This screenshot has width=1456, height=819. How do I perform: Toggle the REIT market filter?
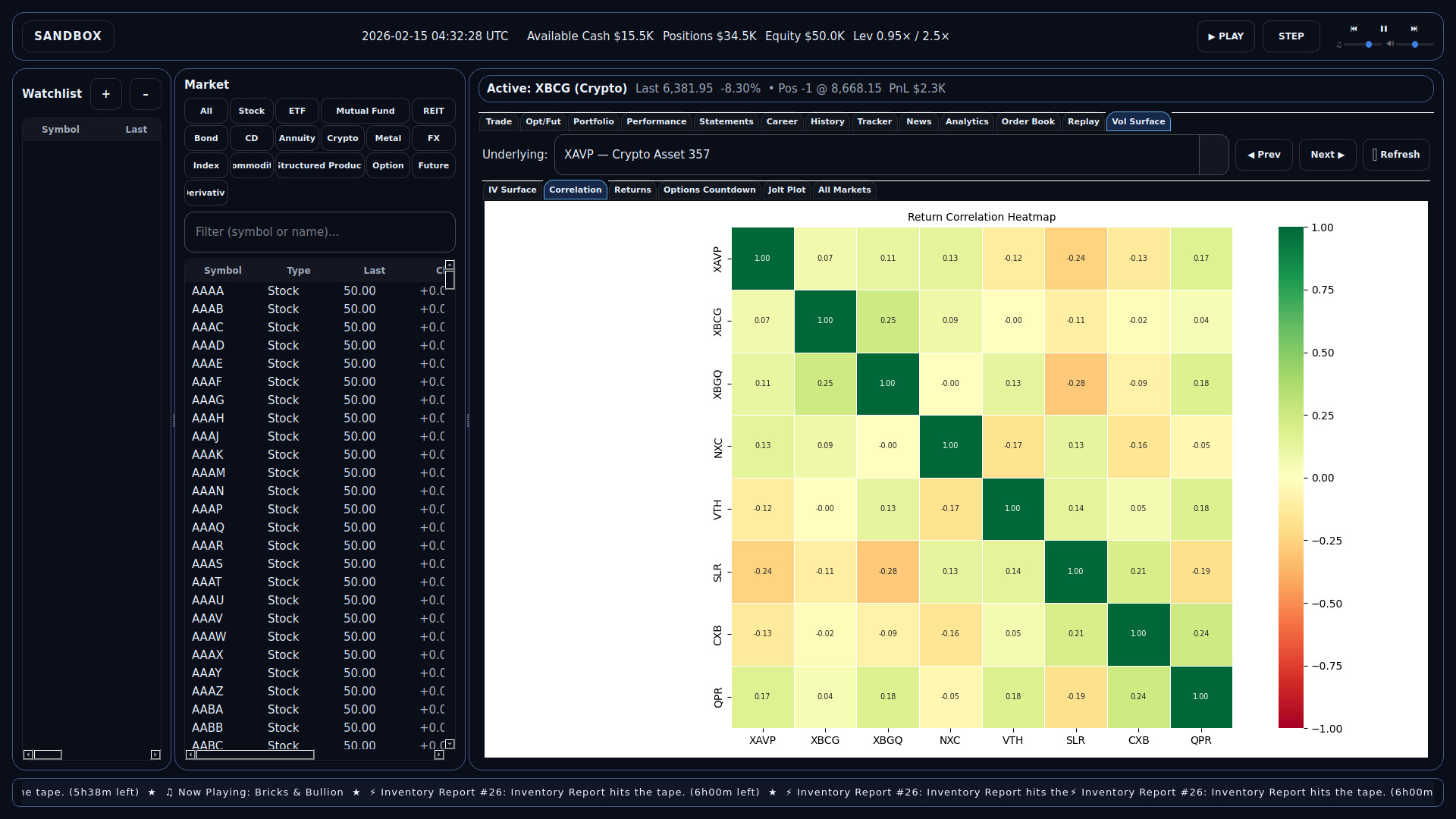click(x=433, y=111)
